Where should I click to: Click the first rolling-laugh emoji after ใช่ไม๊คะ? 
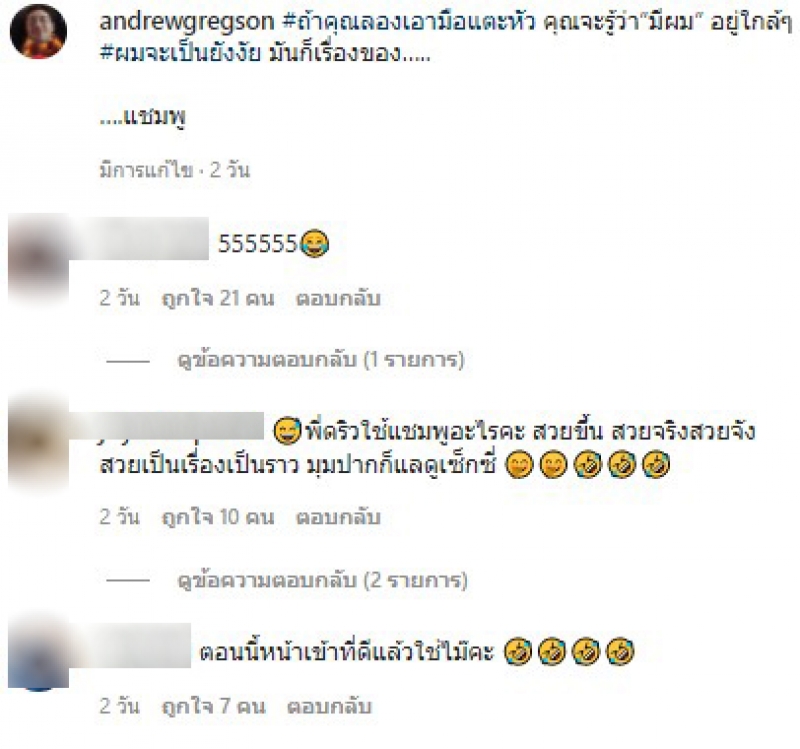518,652
